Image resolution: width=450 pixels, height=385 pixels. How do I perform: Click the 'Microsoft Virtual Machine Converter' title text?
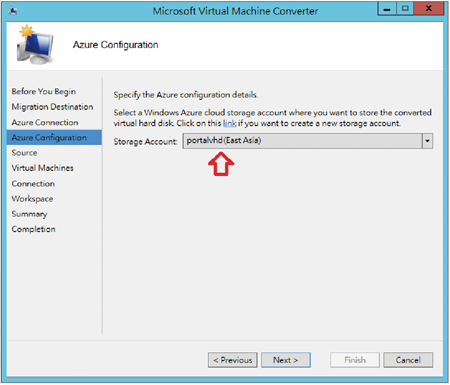(x=235, y=11)
